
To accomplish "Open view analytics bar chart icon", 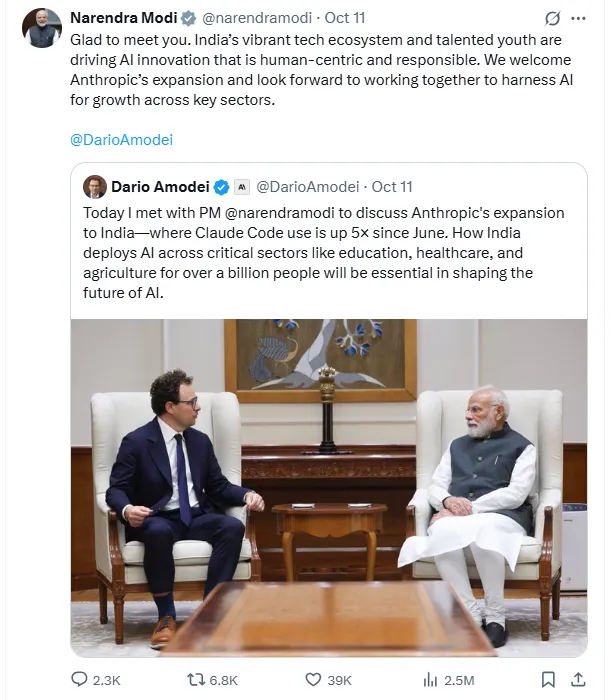I will 430,680.
